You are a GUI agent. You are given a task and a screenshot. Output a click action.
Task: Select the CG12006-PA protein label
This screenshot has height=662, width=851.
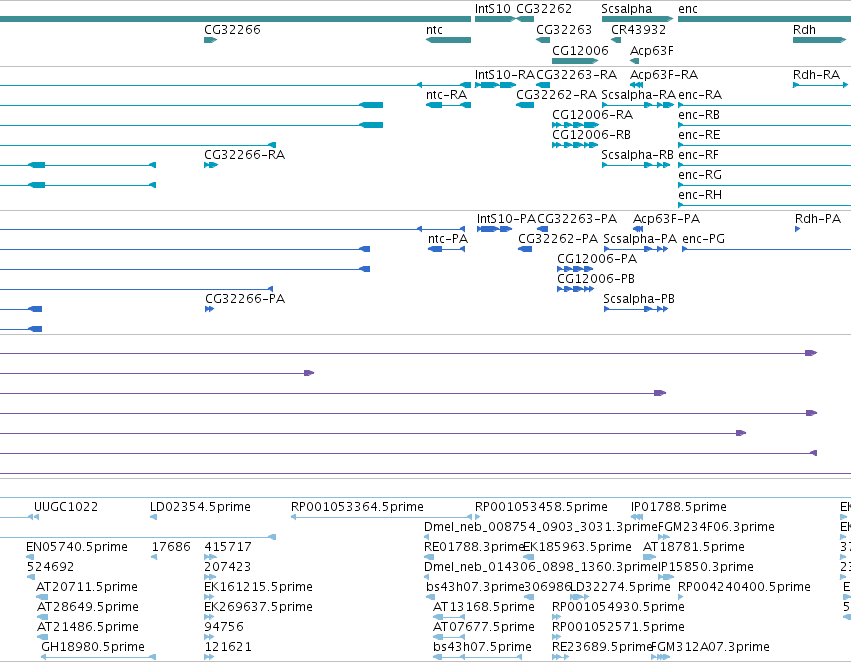597,259
